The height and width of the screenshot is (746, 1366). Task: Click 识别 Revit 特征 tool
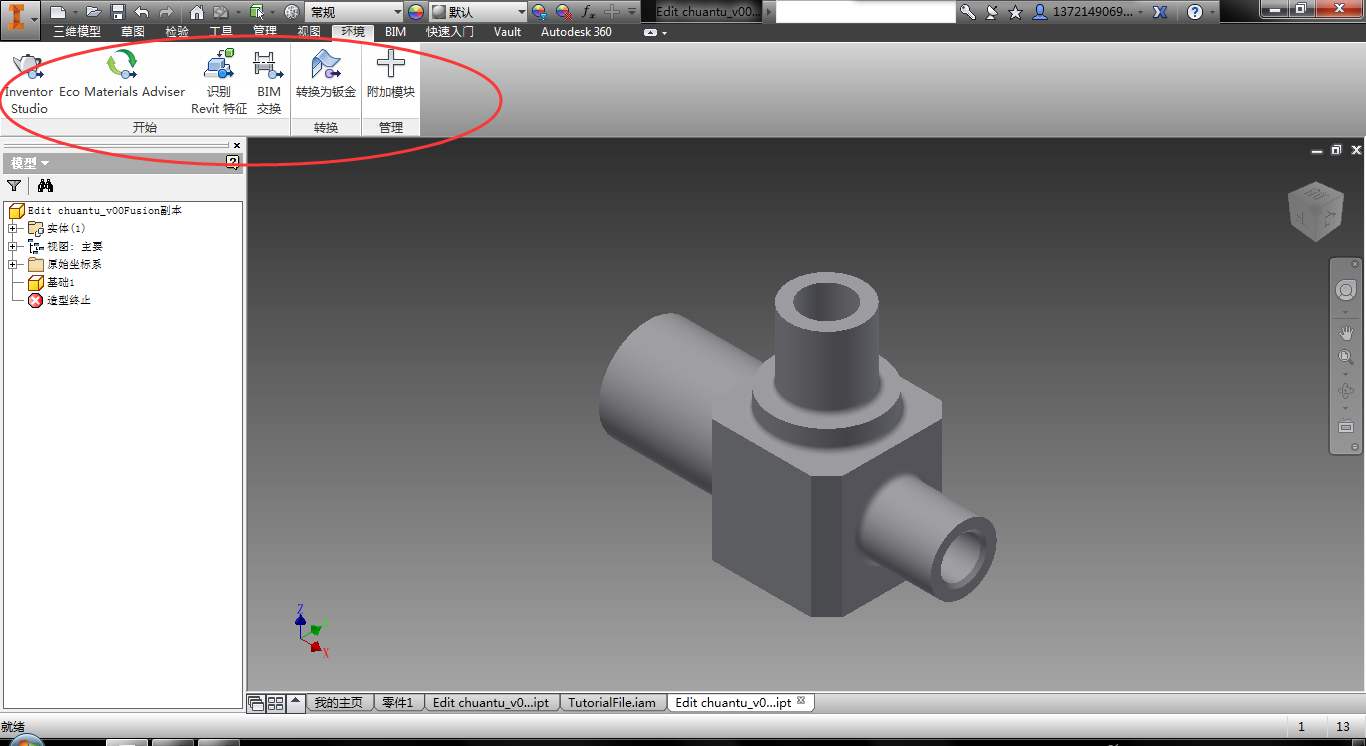coord(219,82)
